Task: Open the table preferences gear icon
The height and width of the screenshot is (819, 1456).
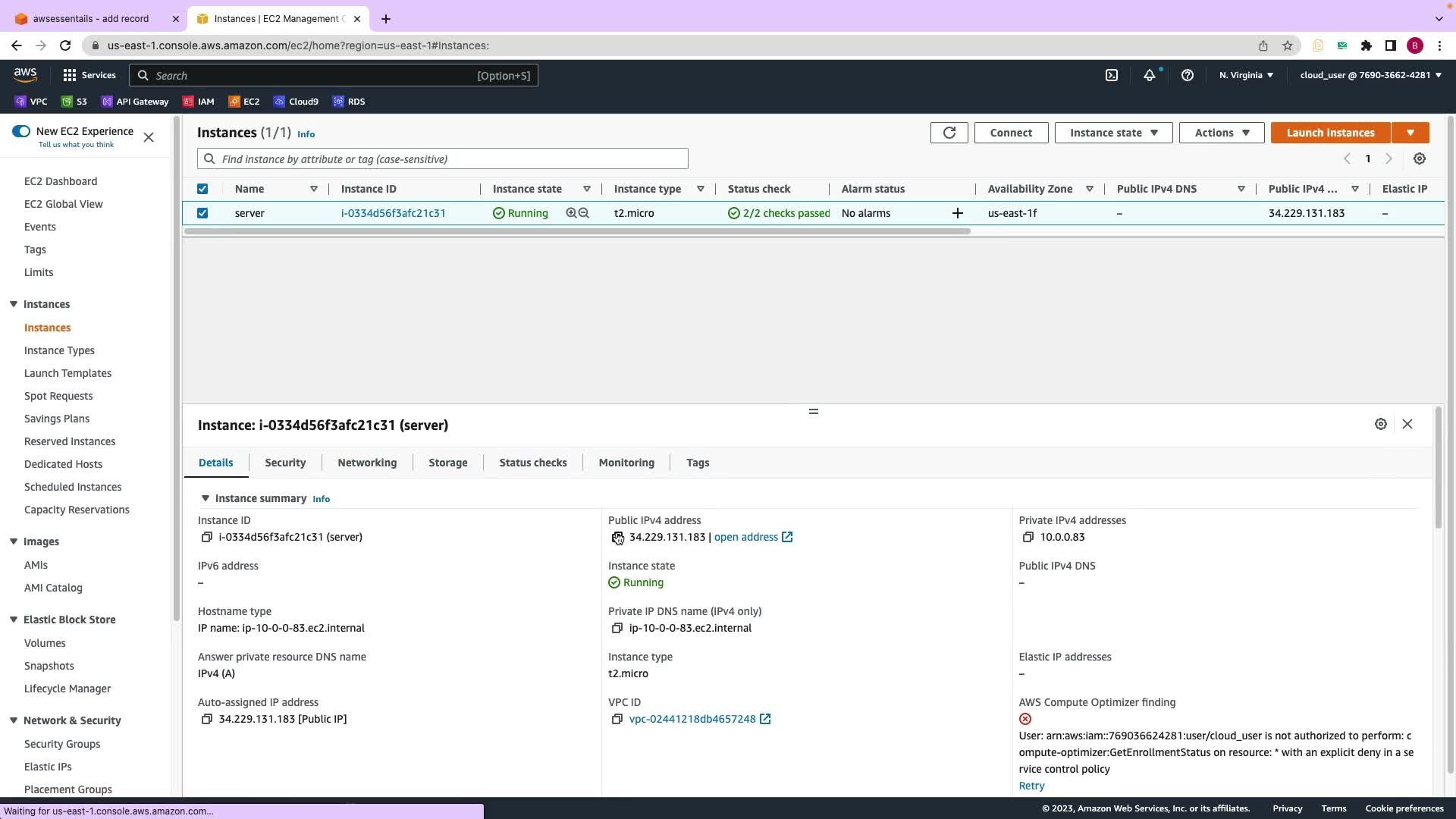Action: (x=1420, y=158)
